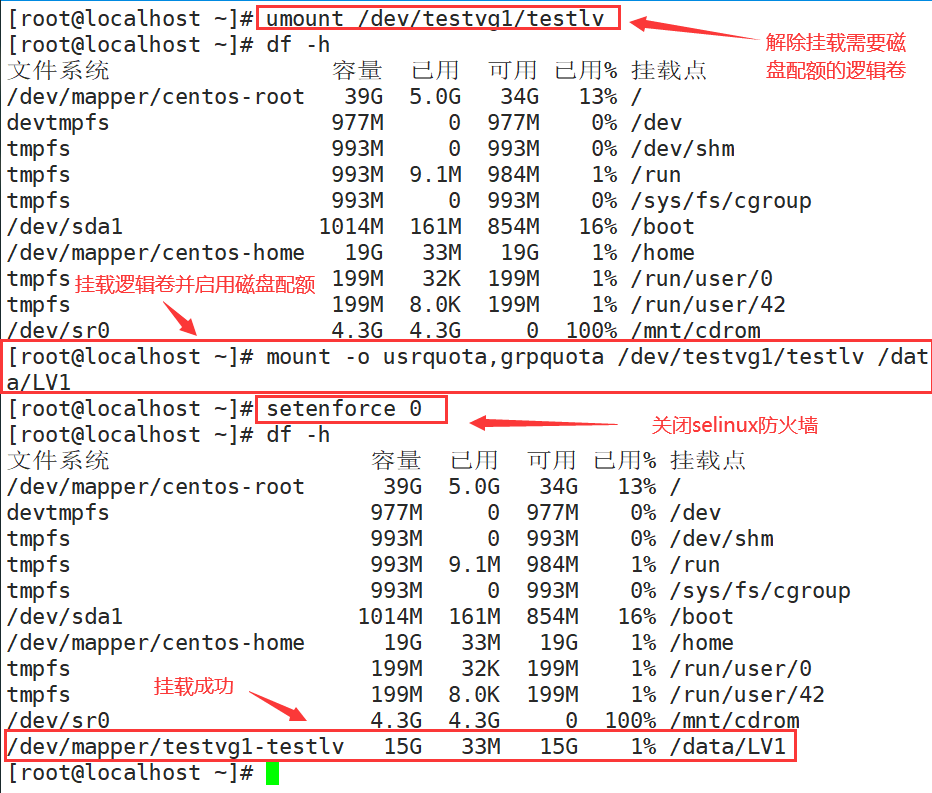Viewport: 932px width, 793px height.
Task: Click /dev/shm in the second df output
Action: point(722,539)
